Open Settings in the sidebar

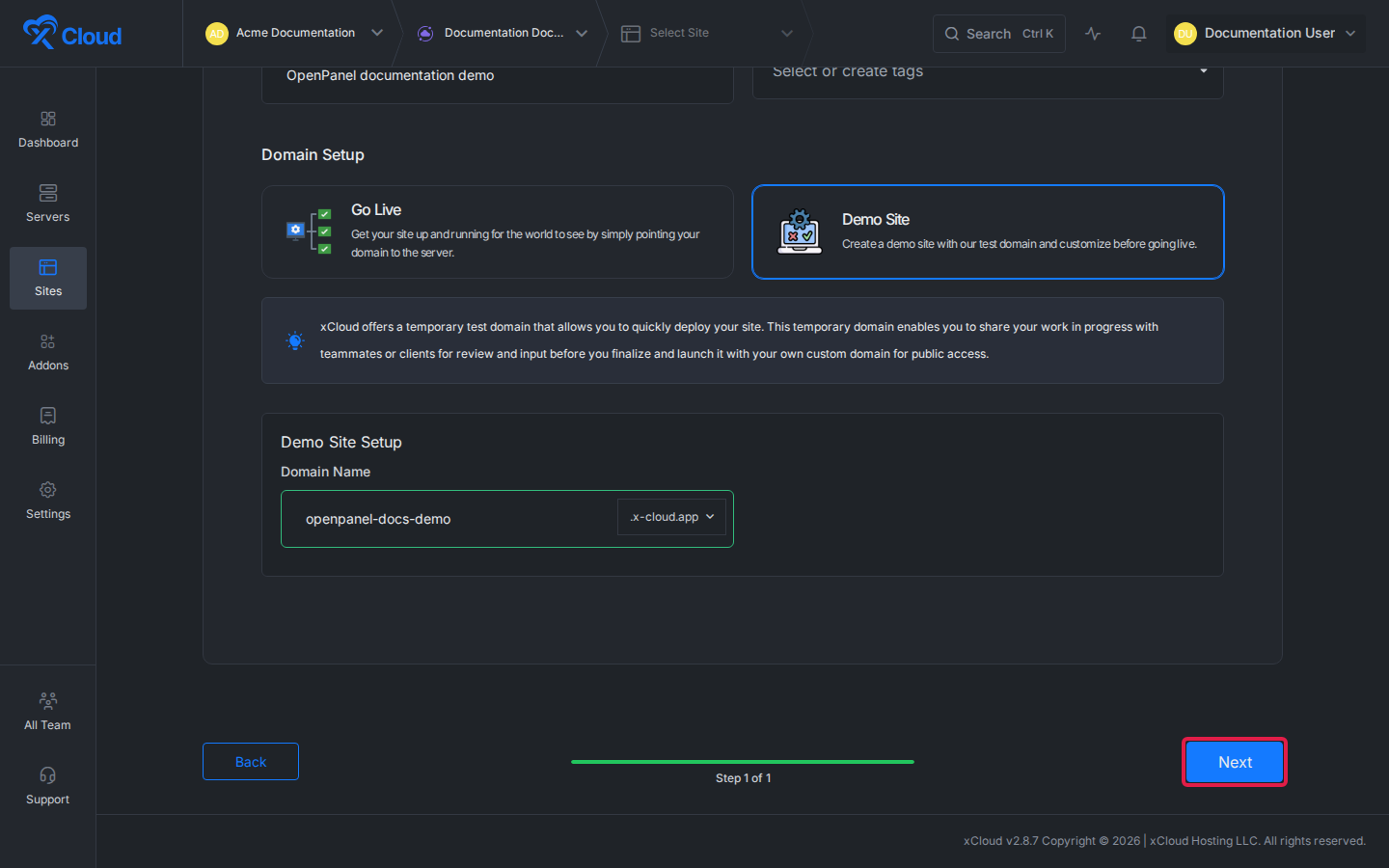tap(48, 502)
